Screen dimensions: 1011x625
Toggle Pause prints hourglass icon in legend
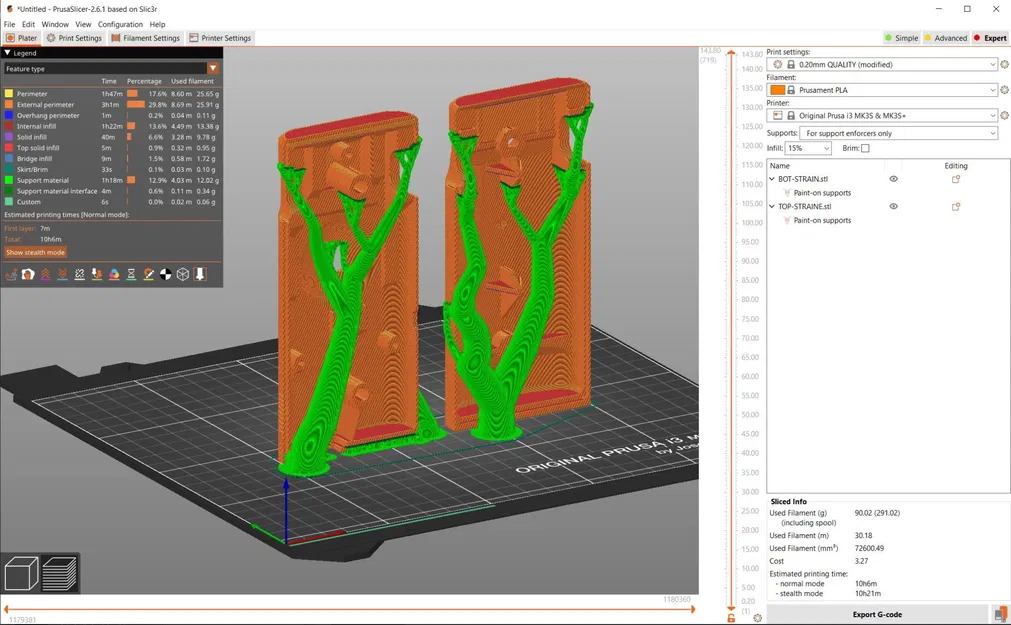(131, 274)
